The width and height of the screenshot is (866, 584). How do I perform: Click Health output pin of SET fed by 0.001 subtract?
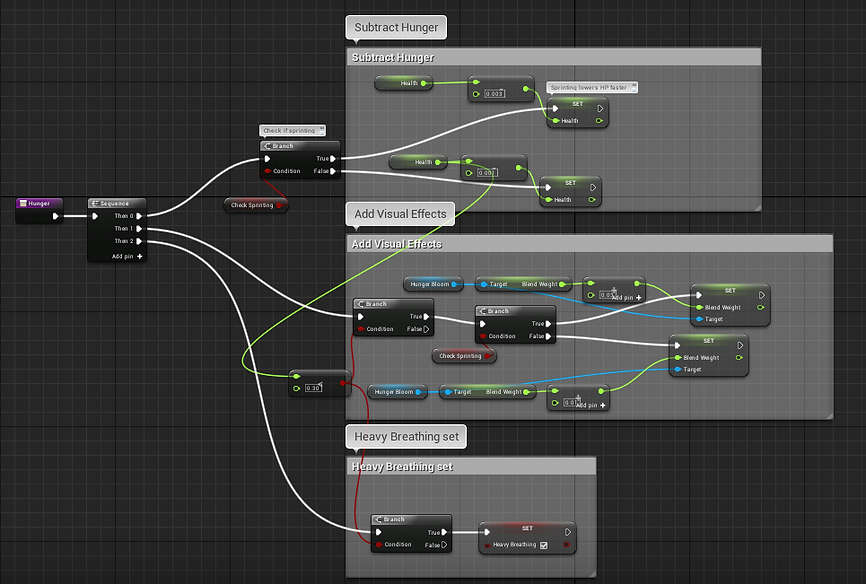tap(592, 200)
